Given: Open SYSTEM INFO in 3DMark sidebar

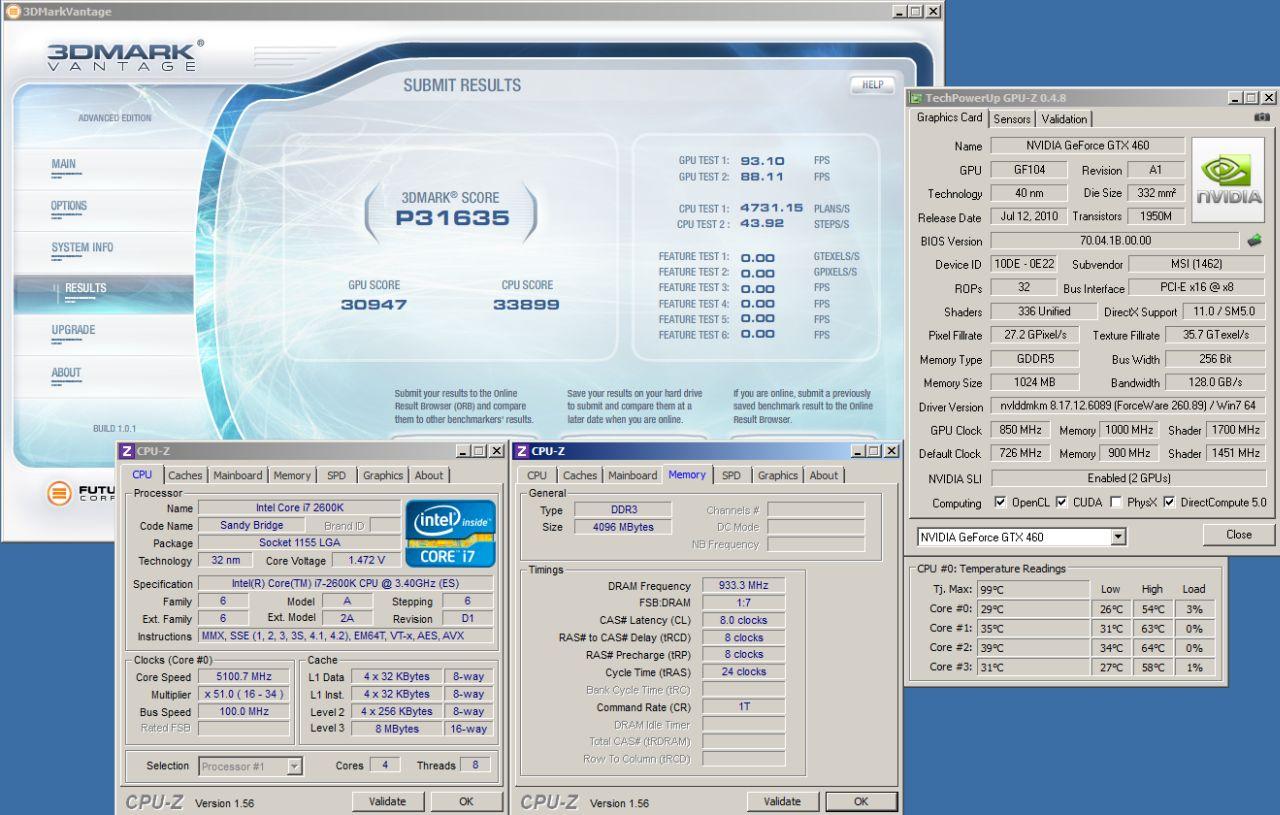Looking at the screenshot, I should [x=82, y=247].
